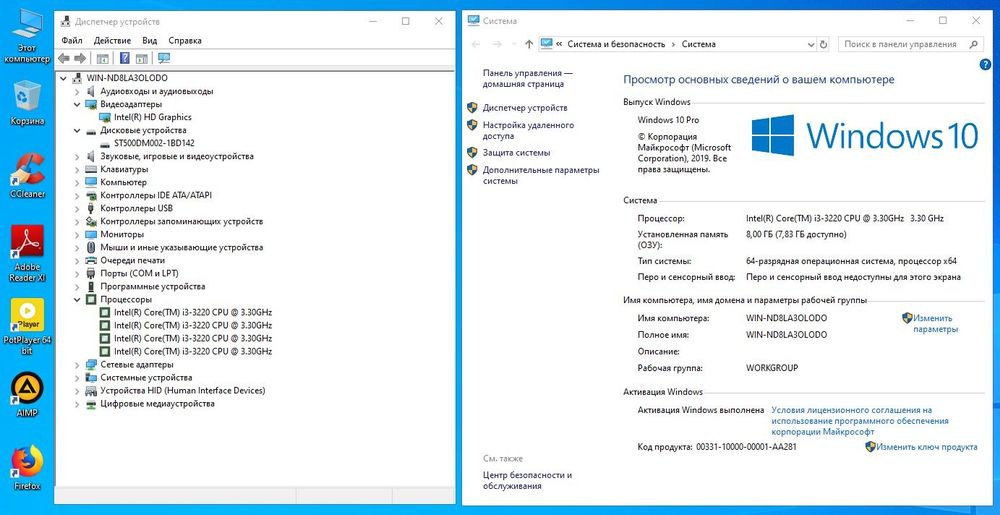Click the WORKGROUP value text
Viewport: 1000px width, 515px height.
coord(772,368)
